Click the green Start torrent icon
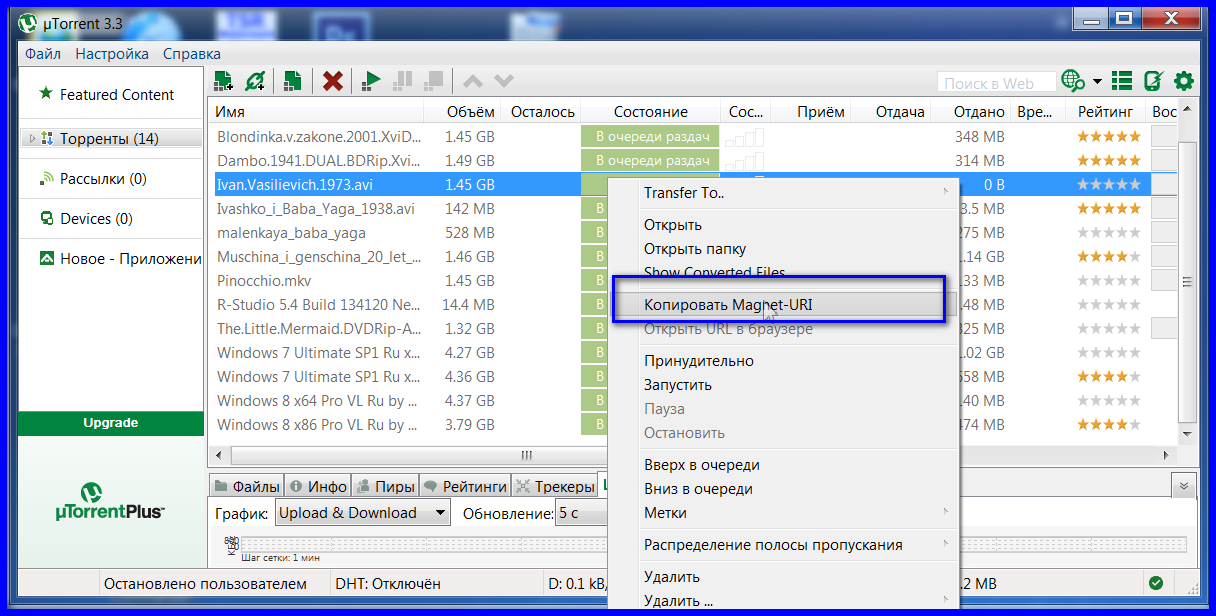The width and height of the screenshot is (1216, 616). point(371,80)
